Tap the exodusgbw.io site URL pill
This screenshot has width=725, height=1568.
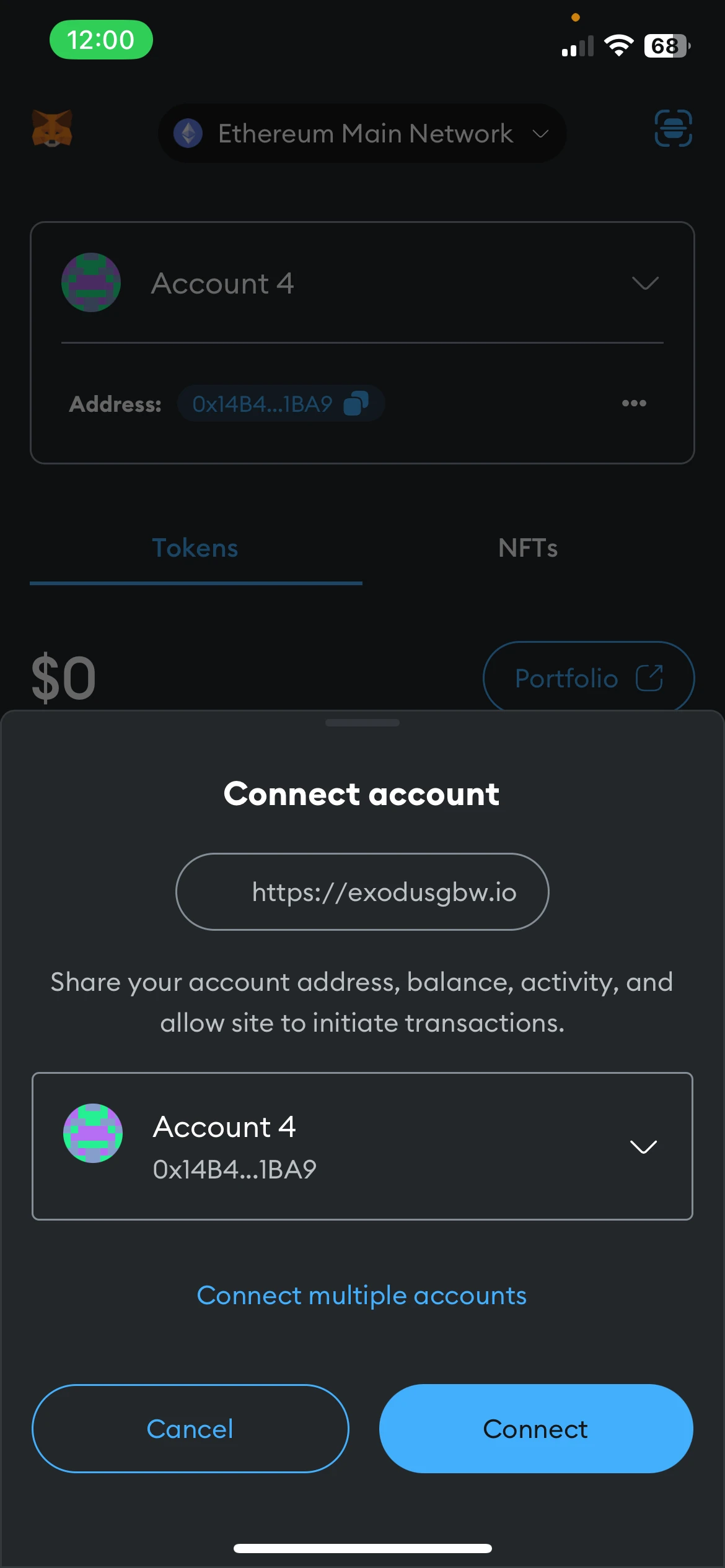click(x=362, y=892)
